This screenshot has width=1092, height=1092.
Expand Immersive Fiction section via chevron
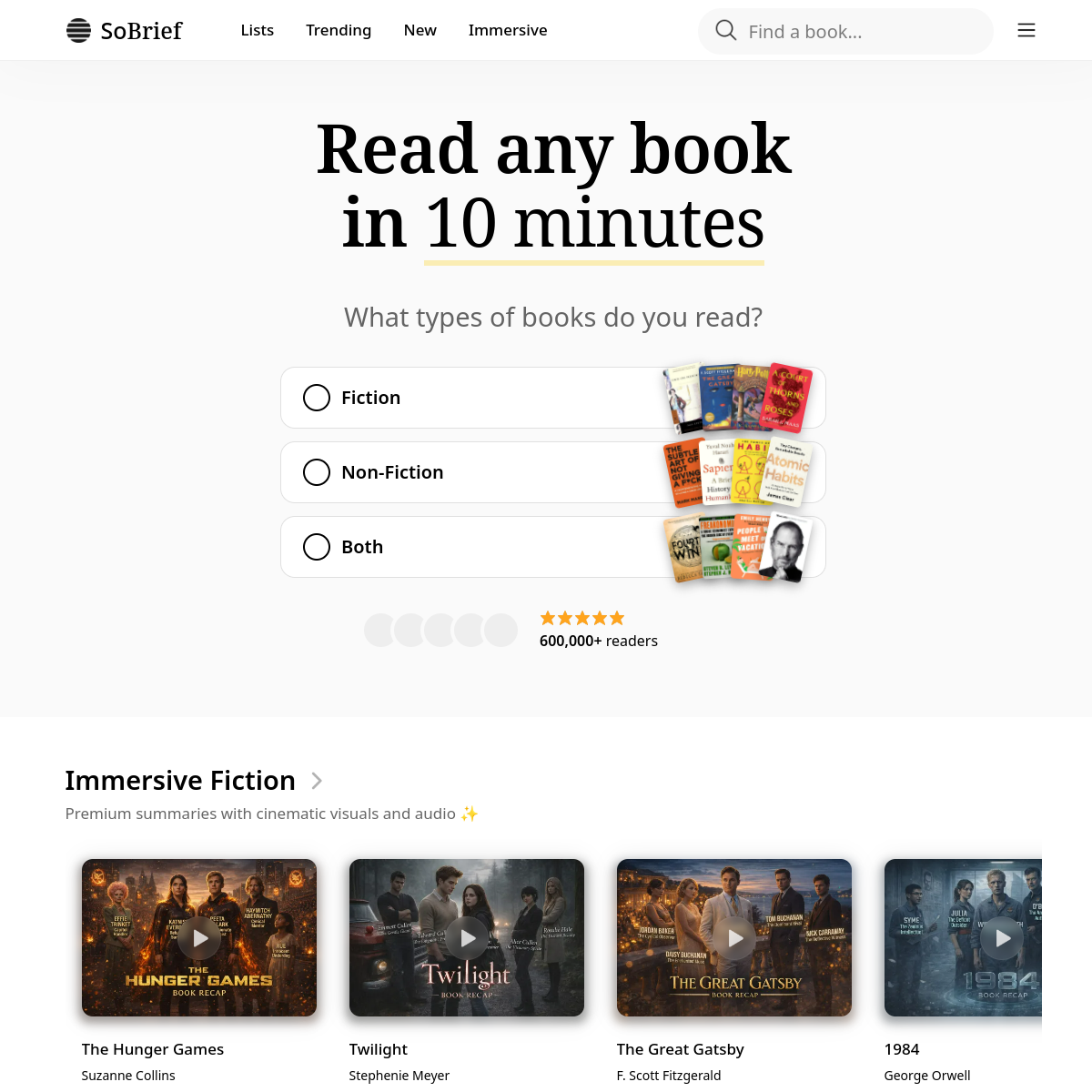[317, 781]
